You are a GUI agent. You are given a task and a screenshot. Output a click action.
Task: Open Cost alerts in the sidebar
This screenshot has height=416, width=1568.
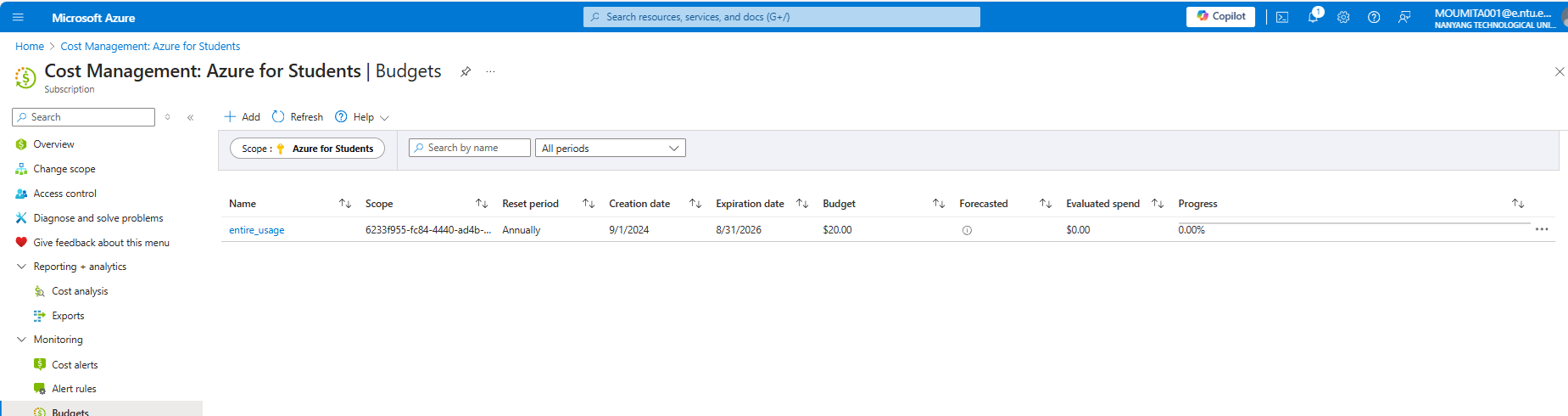point(75,365)
